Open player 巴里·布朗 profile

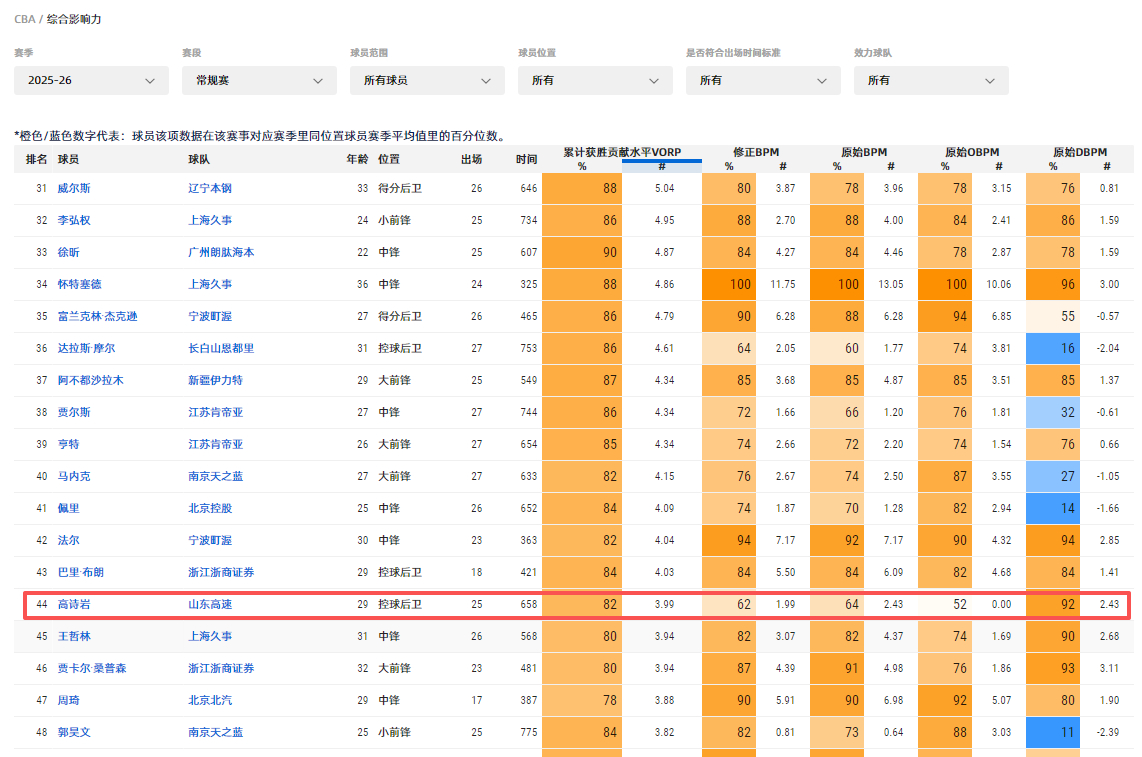click(x=81, y=573)
